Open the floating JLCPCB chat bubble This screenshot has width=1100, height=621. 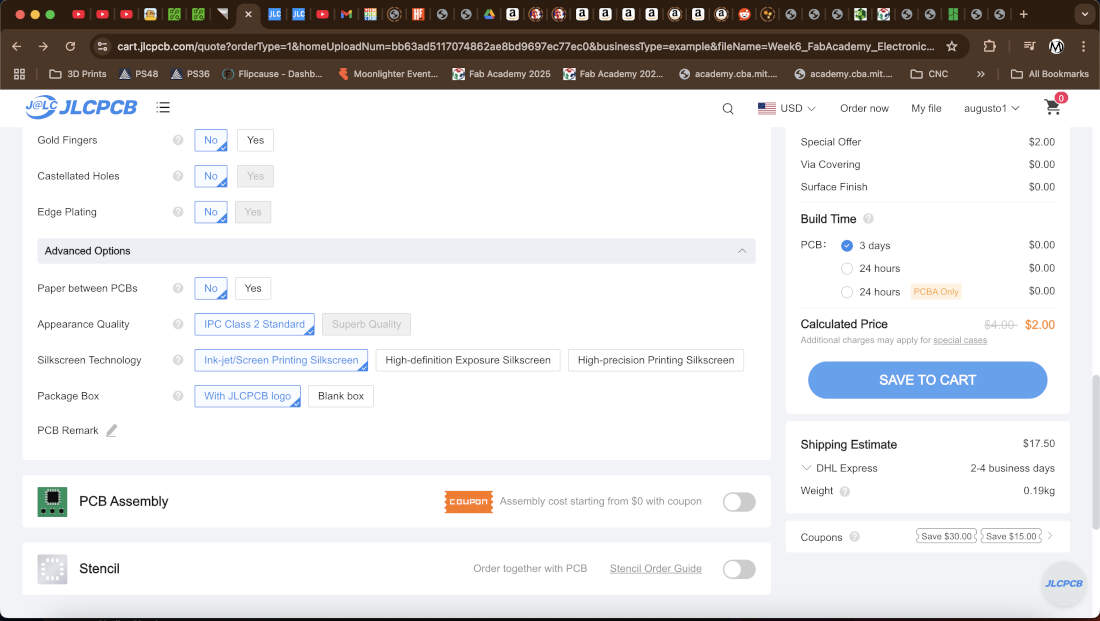[x=1064, y=583]
